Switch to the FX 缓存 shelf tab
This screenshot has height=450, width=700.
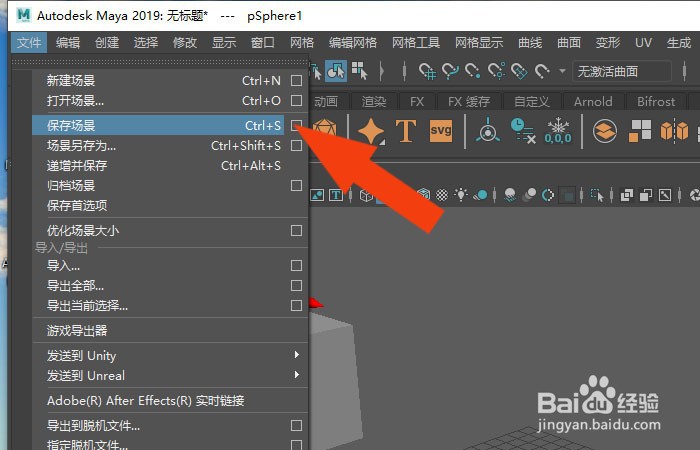coord(469,102)
